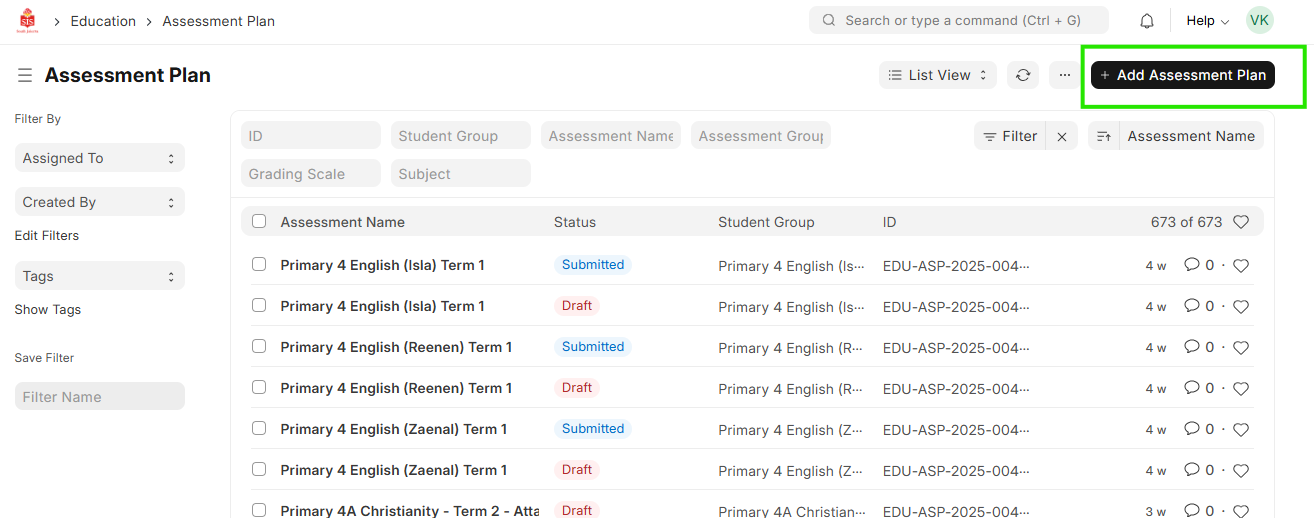
Task: Select the Draft Primary 4 English (Zaenal) checkbox
Action: point(259,470)
